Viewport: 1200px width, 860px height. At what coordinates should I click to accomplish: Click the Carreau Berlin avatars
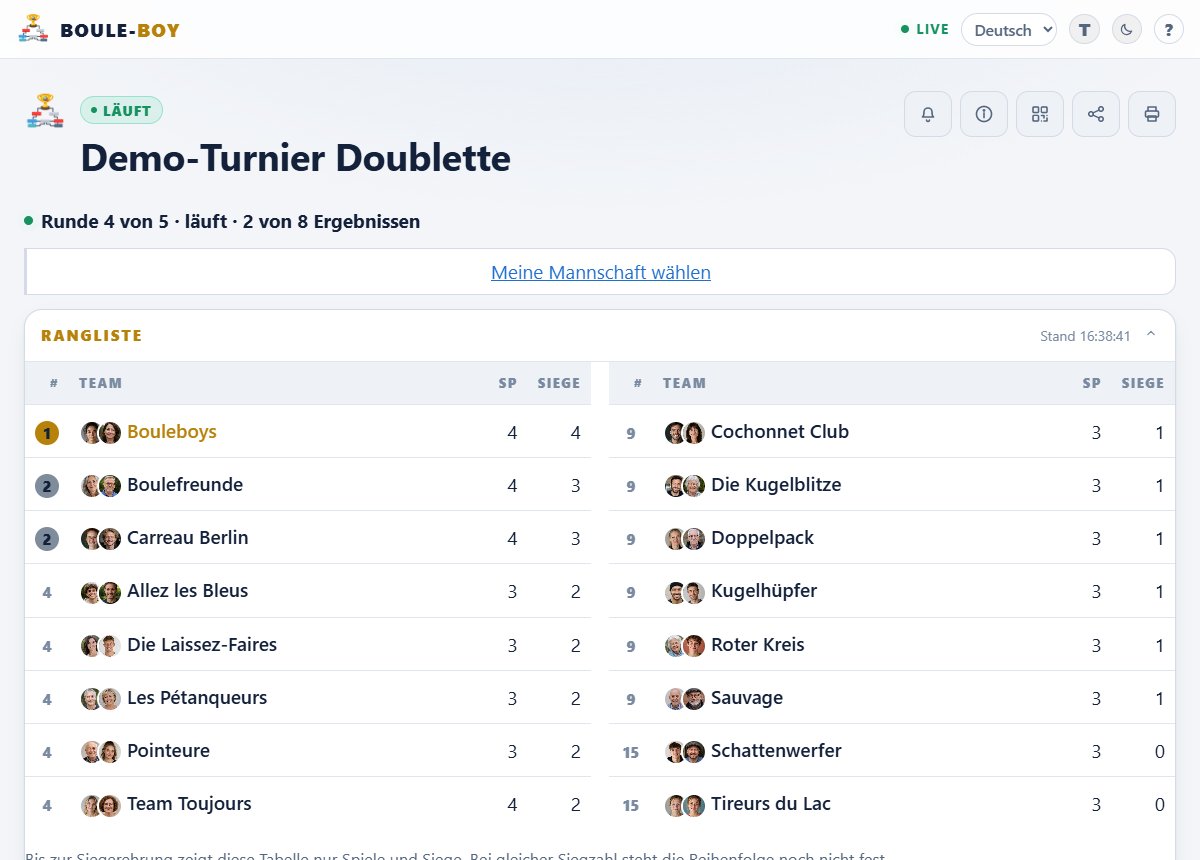pyautogui.click(x=101, y=538)
